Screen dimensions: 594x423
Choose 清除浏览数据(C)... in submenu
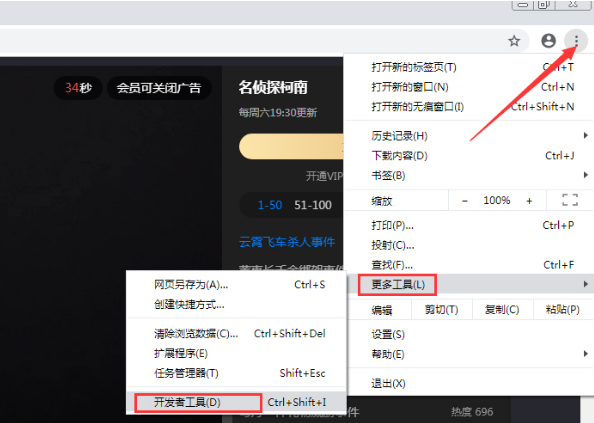[x=236, y=334]
